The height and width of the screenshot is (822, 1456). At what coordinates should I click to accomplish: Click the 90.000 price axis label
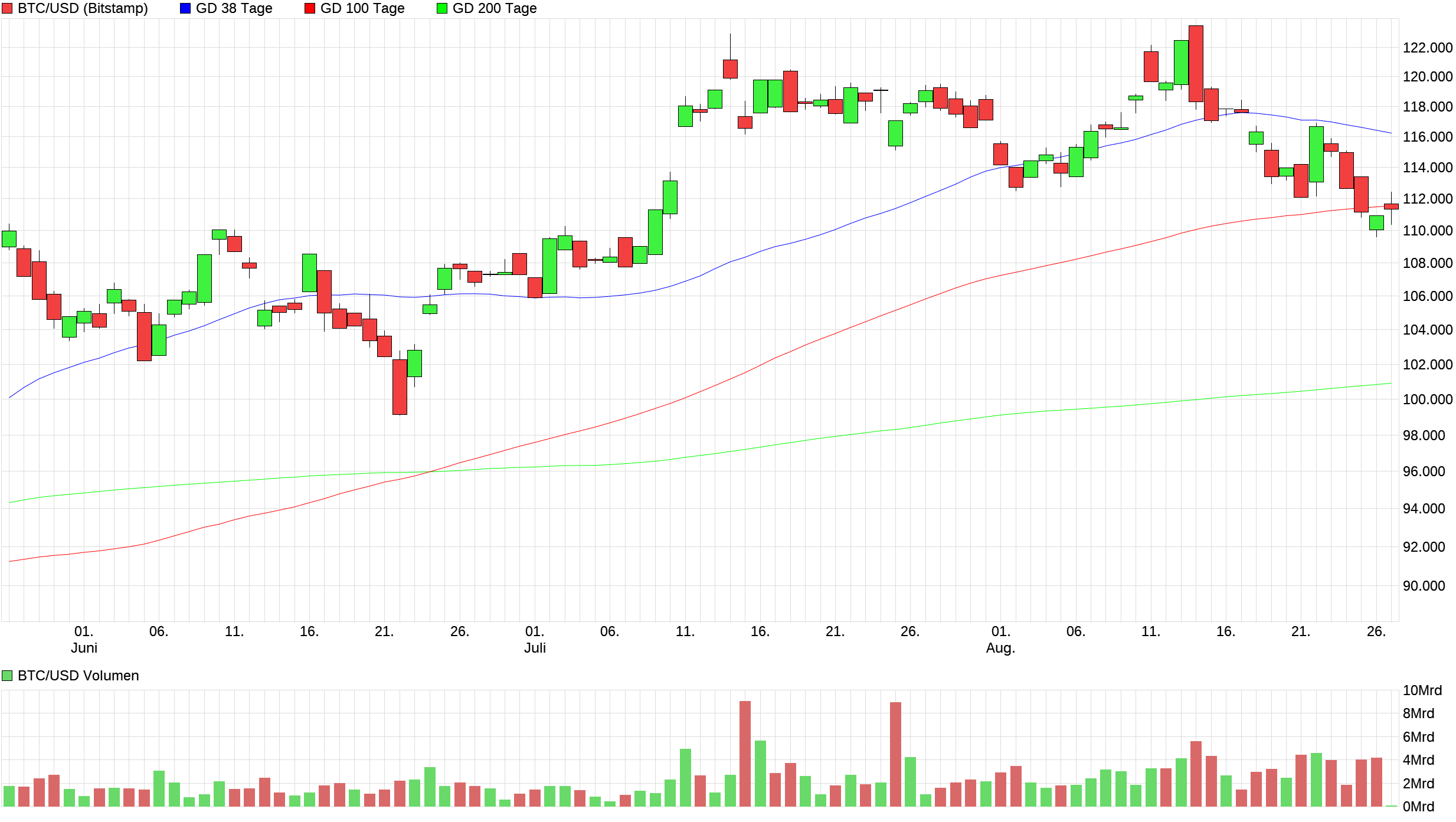point(1424,586)
